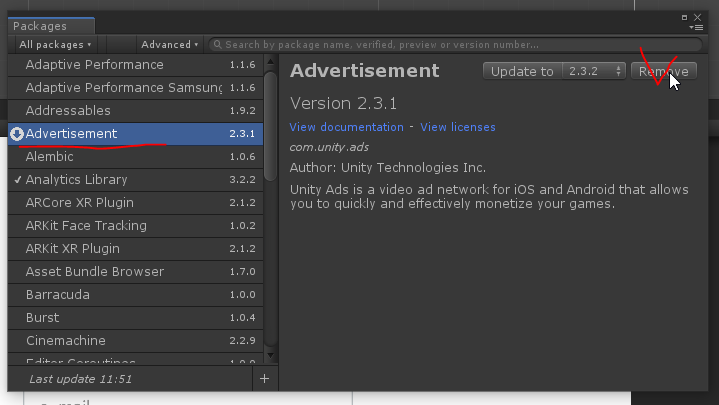Click the plus add package icon
Screen dimensions: 719x405
265,378
